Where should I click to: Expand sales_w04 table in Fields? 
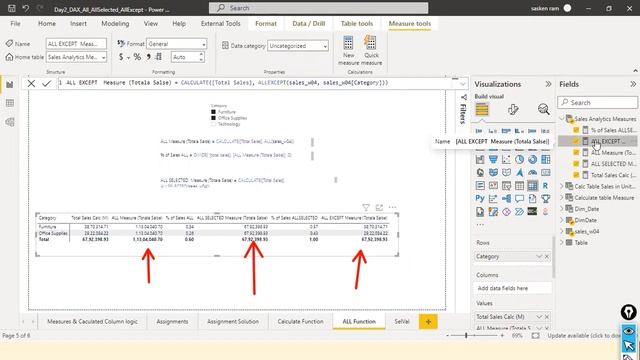(x=562, y=231)
